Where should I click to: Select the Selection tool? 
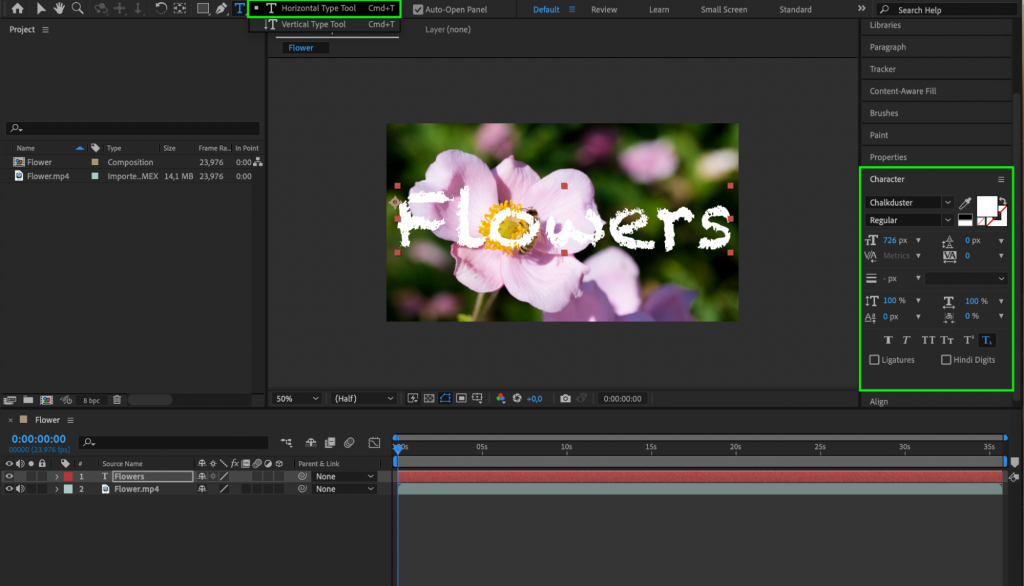(40, 10)
